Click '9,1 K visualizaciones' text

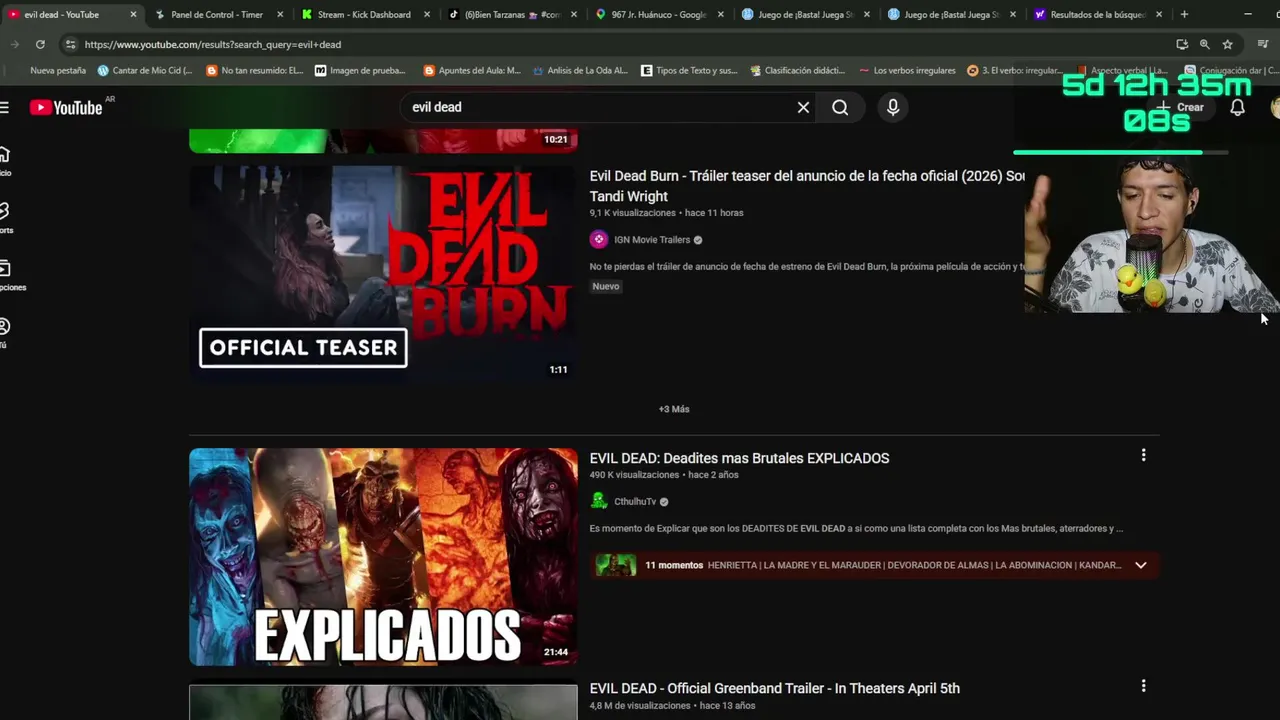click(x=633, y=213)
